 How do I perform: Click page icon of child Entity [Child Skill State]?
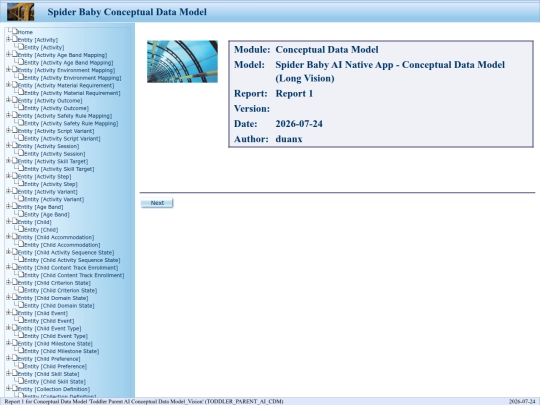tap(21, 380)
